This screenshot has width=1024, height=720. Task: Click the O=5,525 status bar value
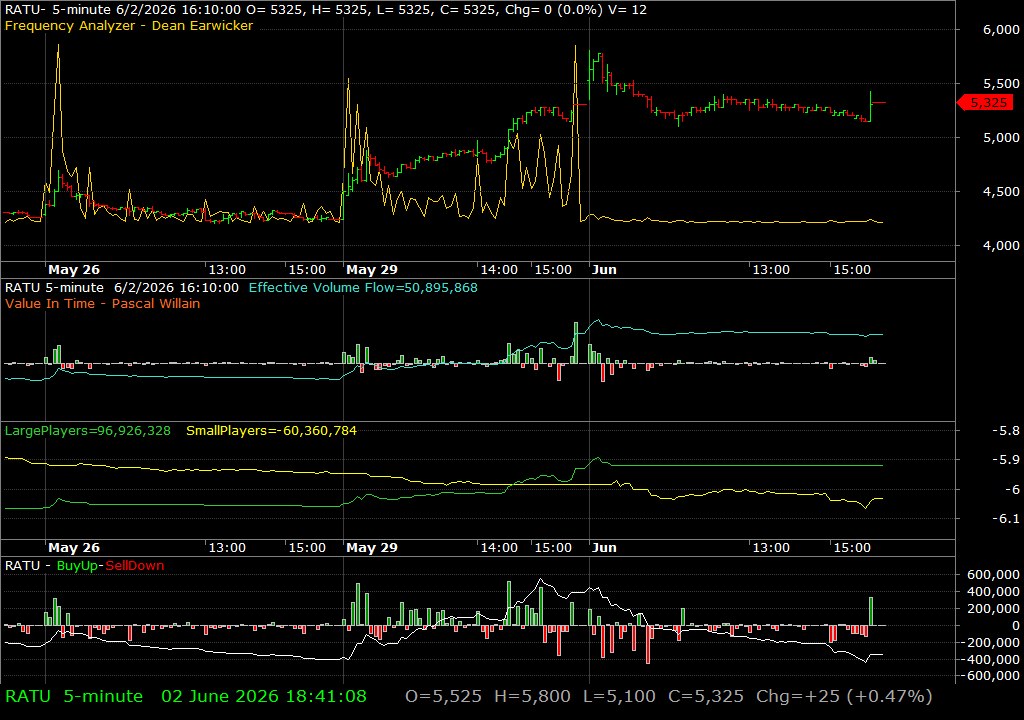point(443,696)
